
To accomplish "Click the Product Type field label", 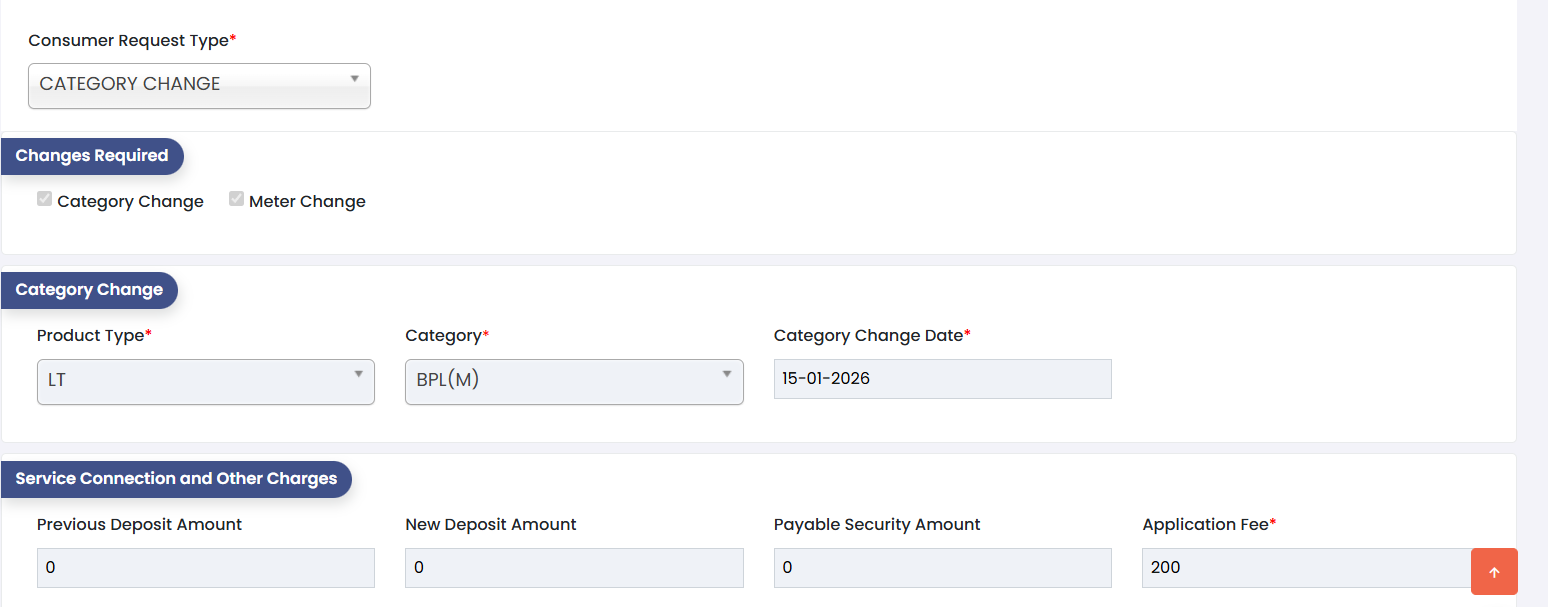I will 92,336.
